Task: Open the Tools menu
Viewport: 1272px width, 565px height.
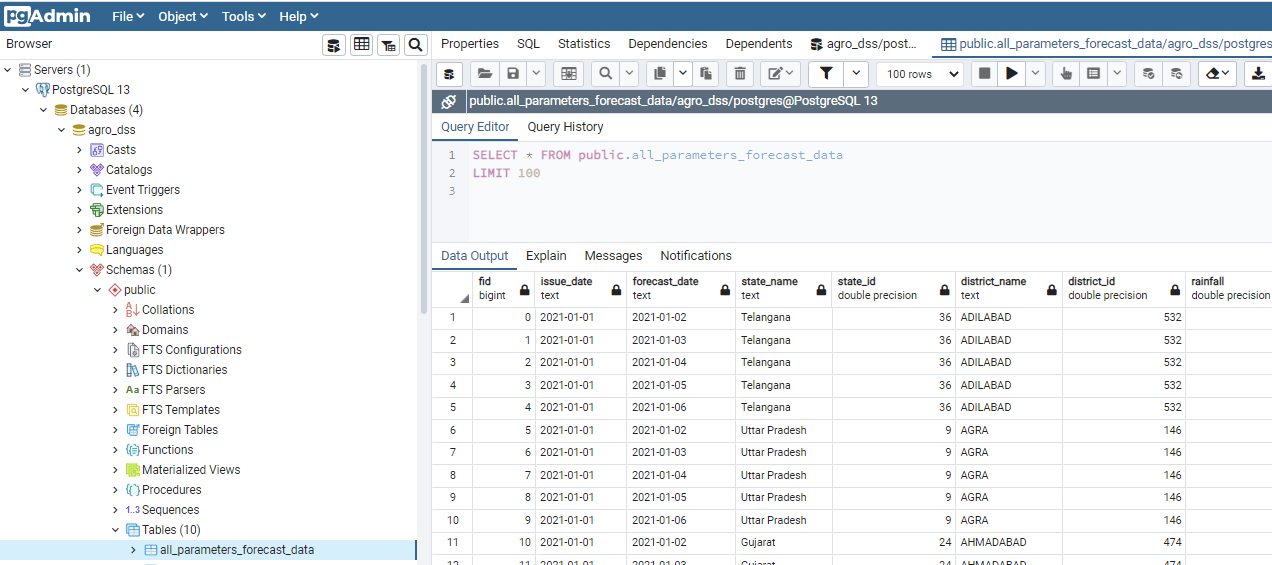Action: coord(245,16)
